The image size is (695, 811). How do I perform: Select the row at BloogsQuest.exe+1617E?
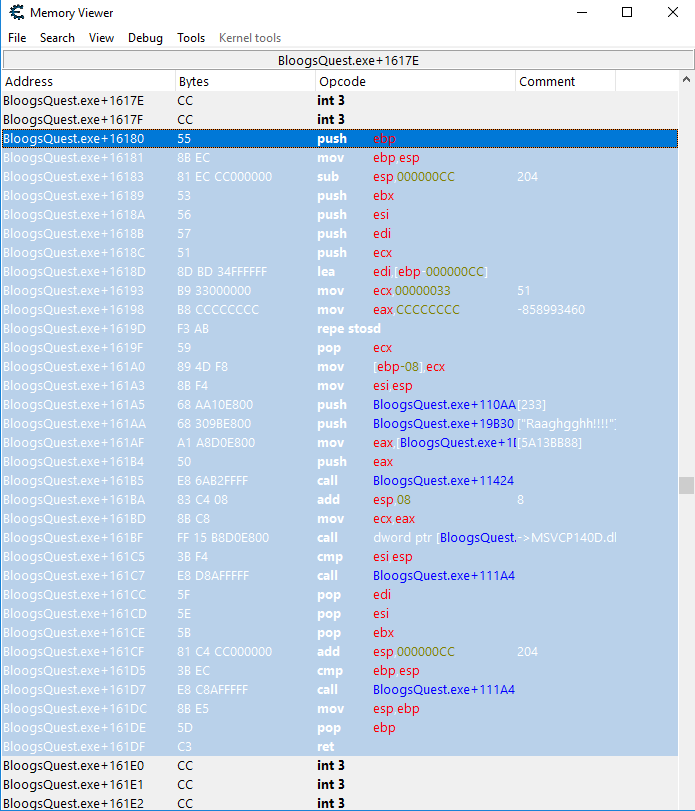click(340, 100)
